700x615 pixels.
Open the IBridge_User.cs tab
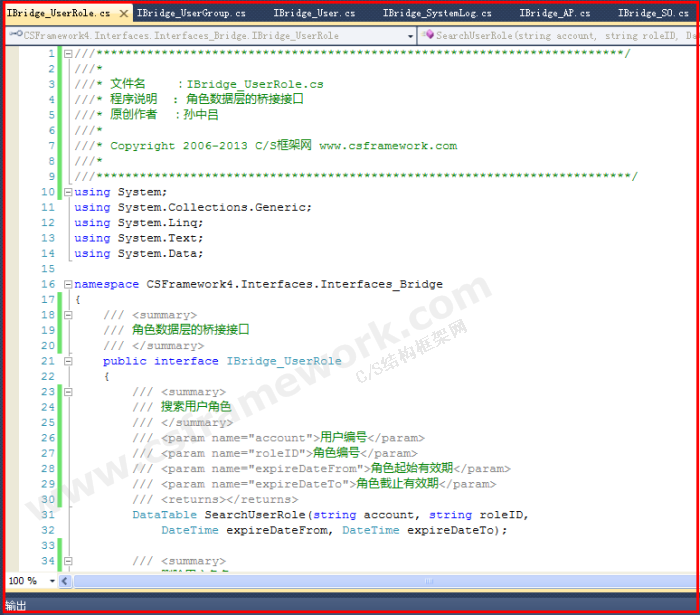tap(315, 14)
